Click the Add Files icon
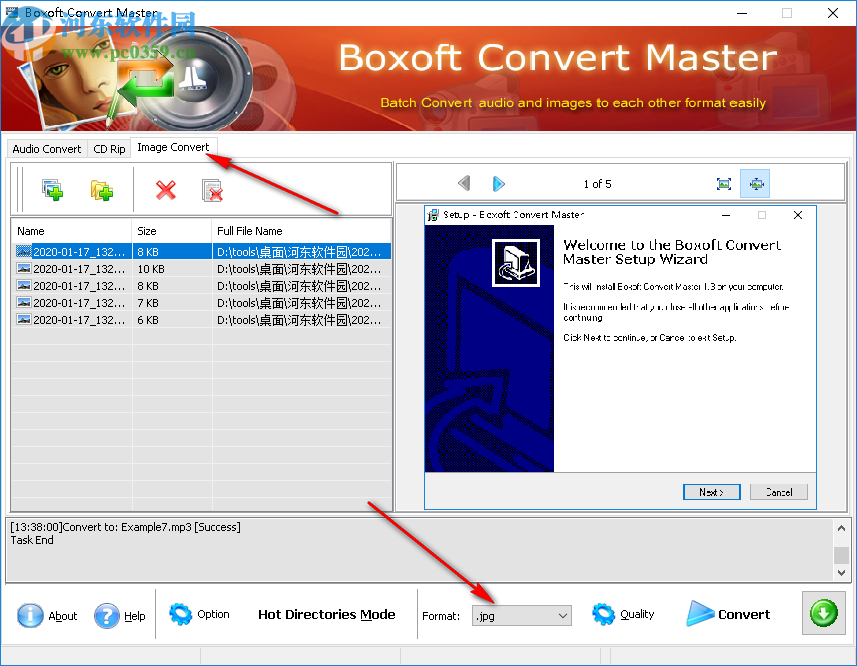The image size is (857, 666). click(x=51, y=189)
